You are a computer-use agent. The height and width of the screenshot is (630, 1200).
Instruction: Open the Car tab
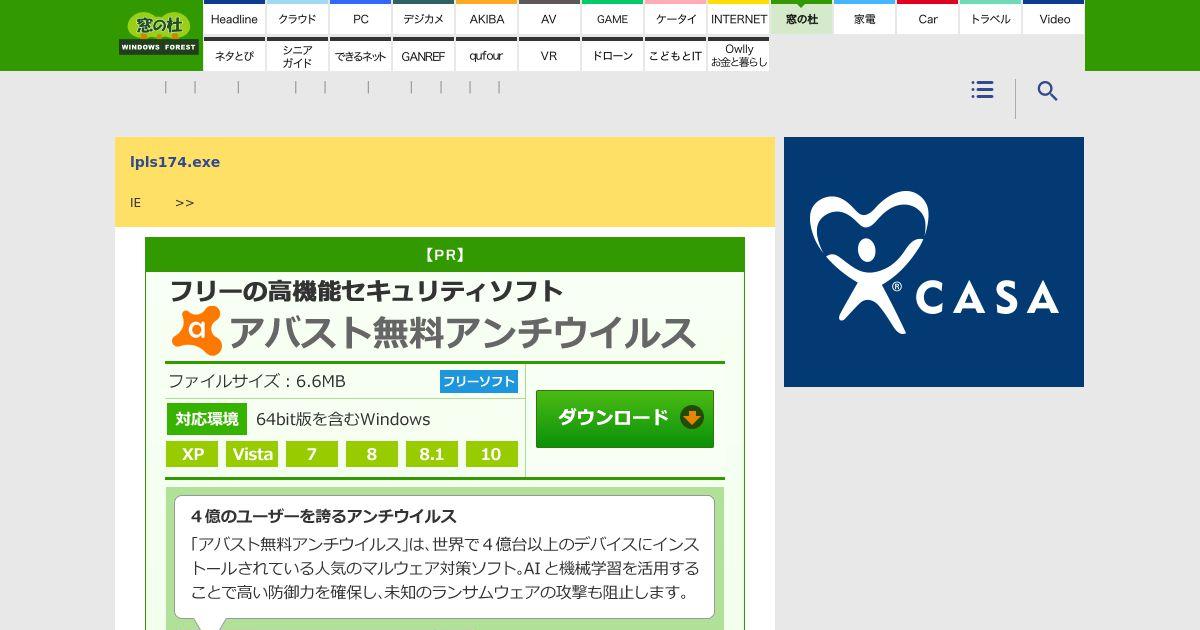click(927, 17)
